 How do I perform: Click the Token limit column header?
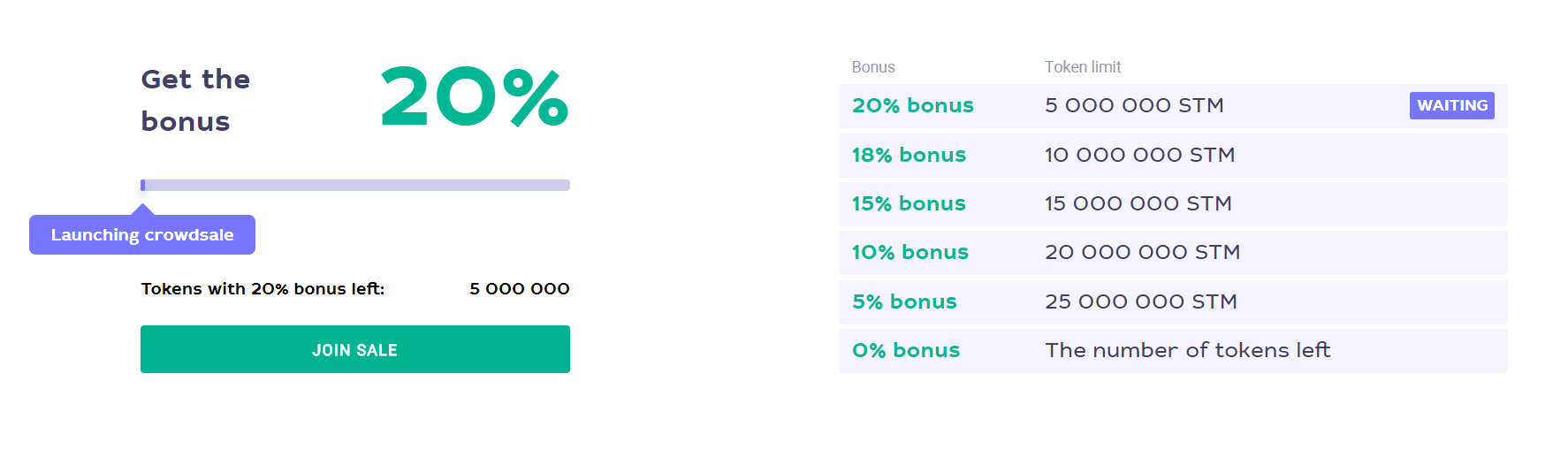point(1082,67)
